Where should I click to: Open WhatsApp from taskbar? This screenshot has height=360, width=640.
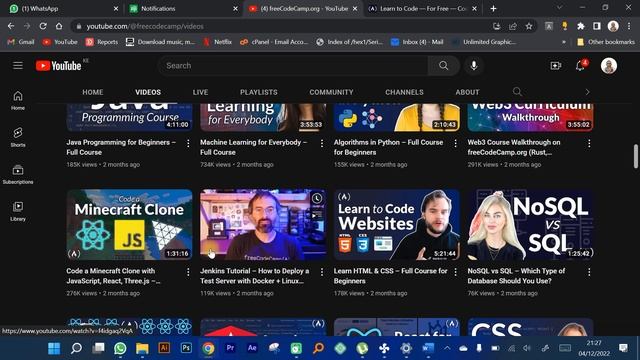tap(120, 348)
